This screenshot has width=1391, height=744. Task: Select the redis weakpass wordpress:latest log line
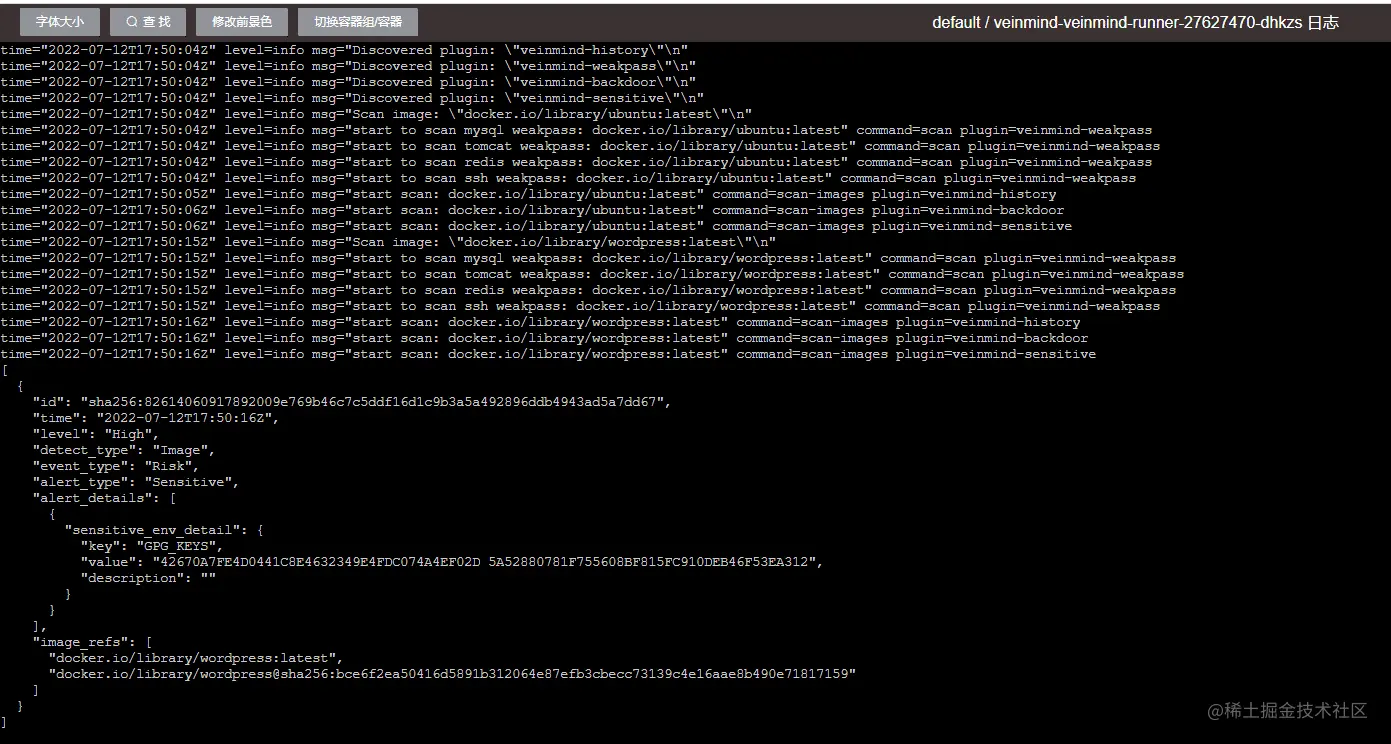tap(588, 290)
